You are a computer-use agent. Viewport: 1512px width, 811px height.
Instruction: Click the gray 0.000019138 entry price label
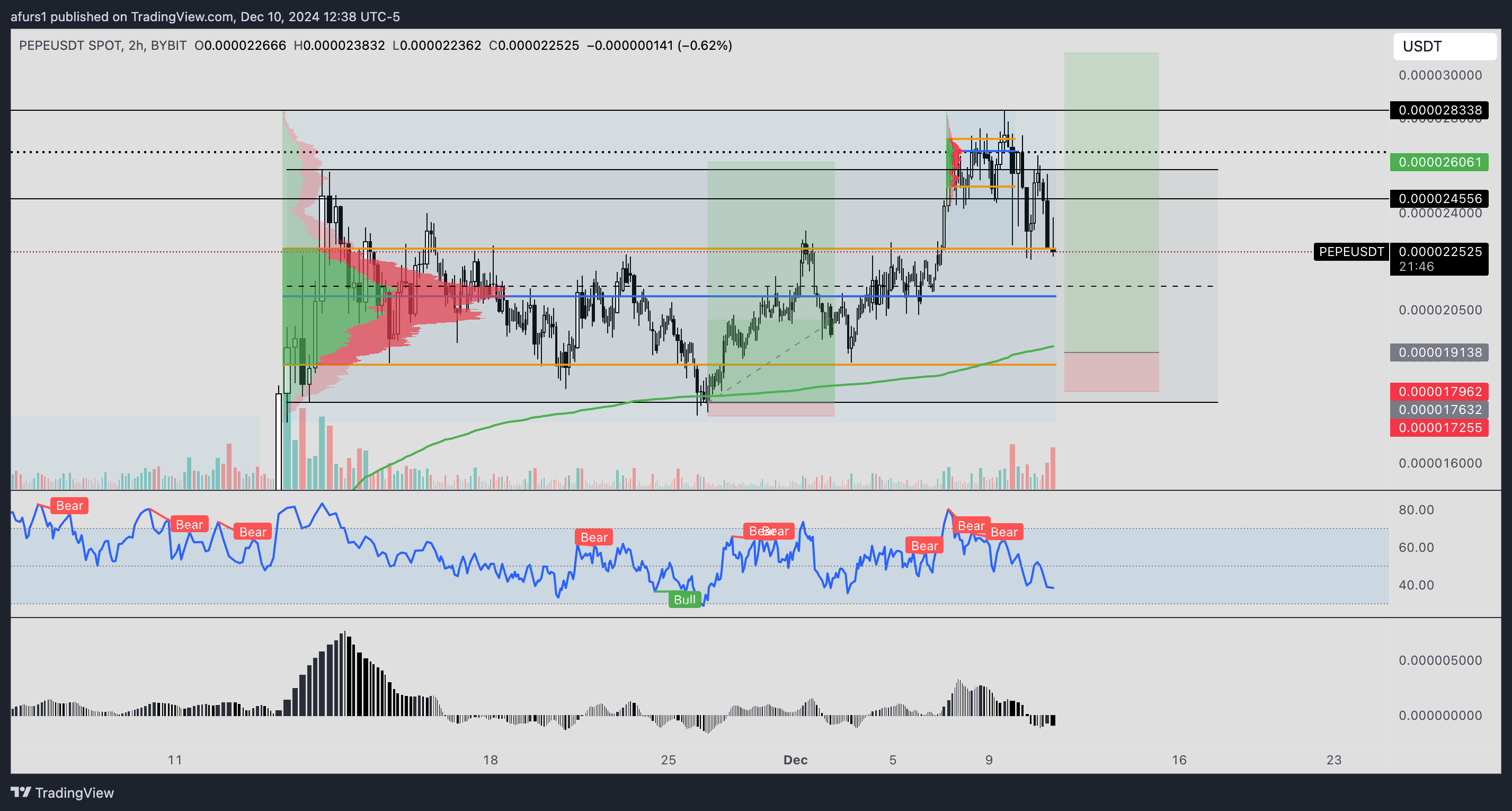(1439, 352)
